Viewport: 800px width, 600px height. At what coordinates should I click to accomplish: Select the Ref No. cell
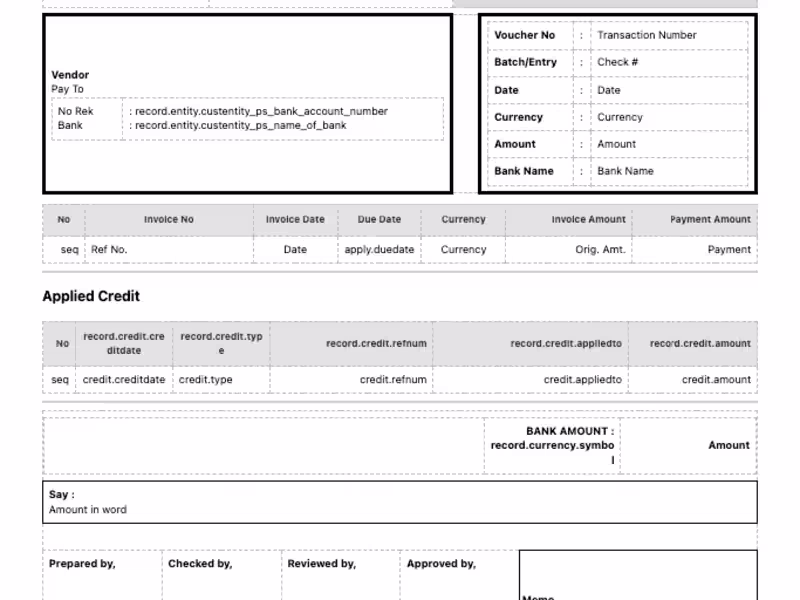tap(169, 249)
